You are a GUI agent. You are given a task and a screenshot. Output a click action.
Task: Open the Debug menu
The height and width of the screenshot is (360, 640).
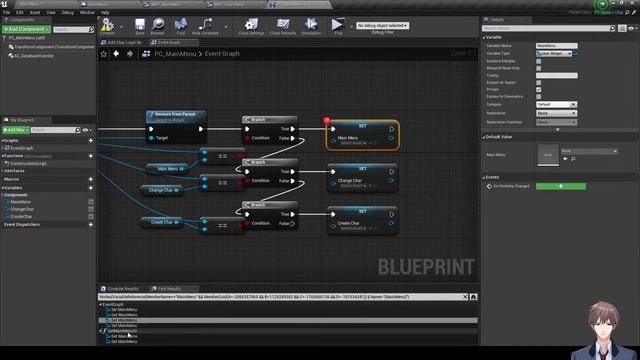68,13
